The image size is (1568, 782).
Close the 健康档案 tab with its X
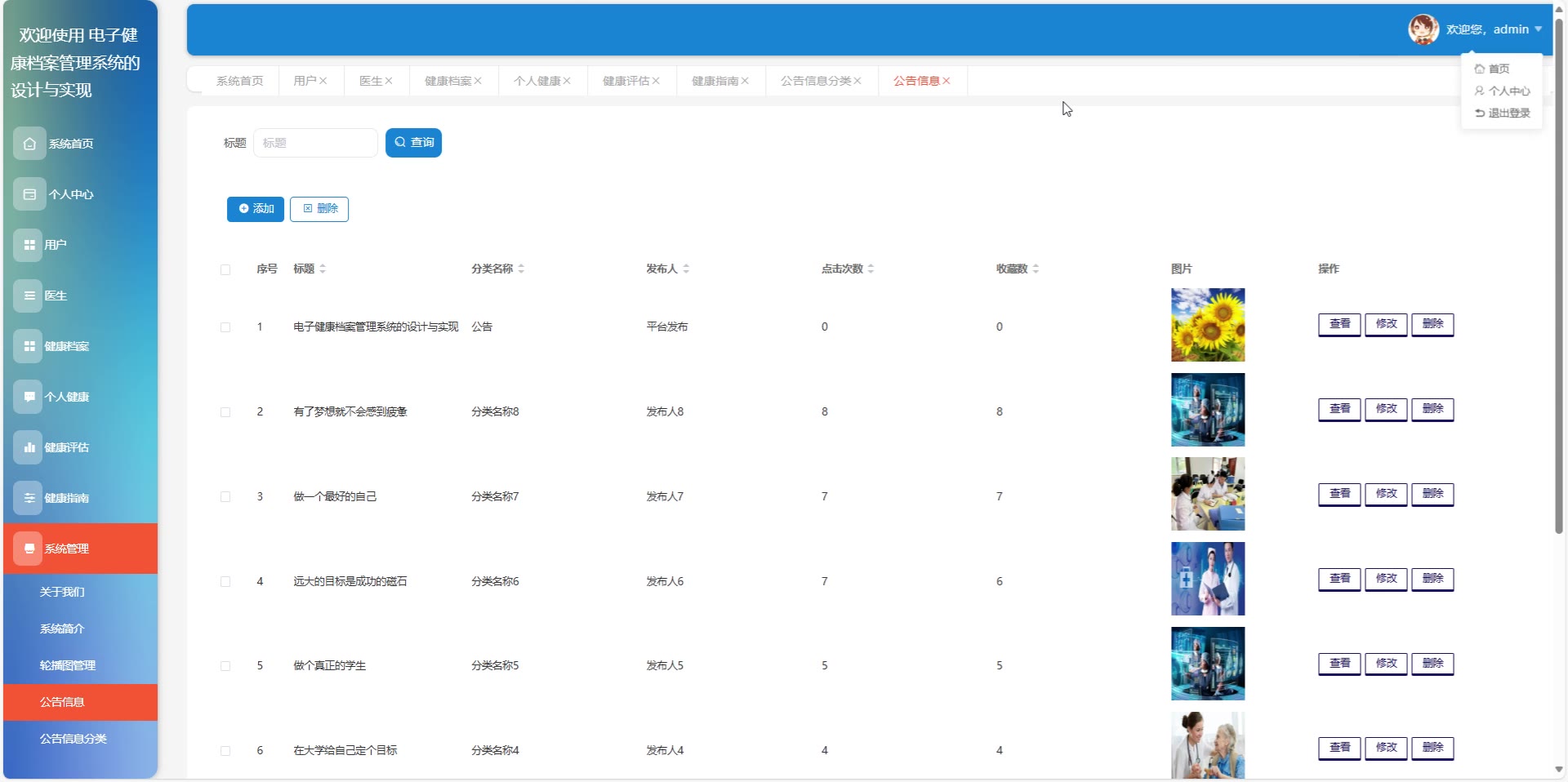(478, 81)
